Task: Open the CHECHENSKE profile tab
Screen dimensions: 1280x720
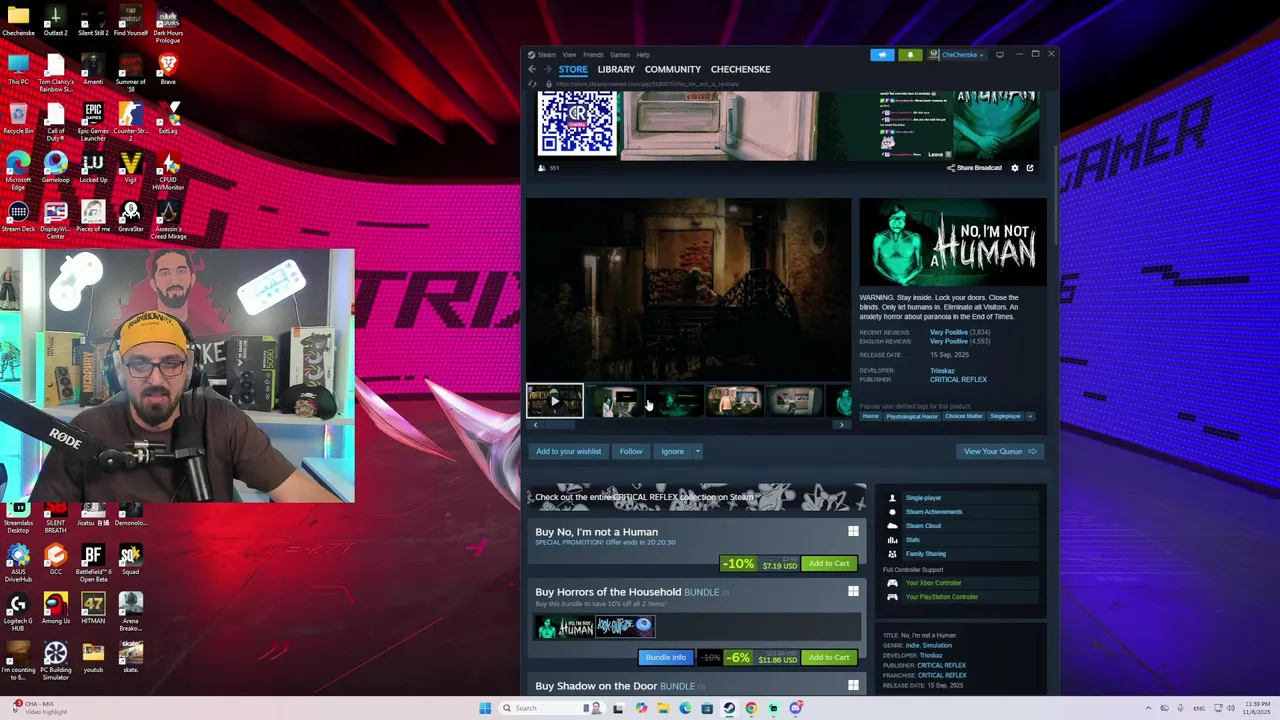Action: 741,69
